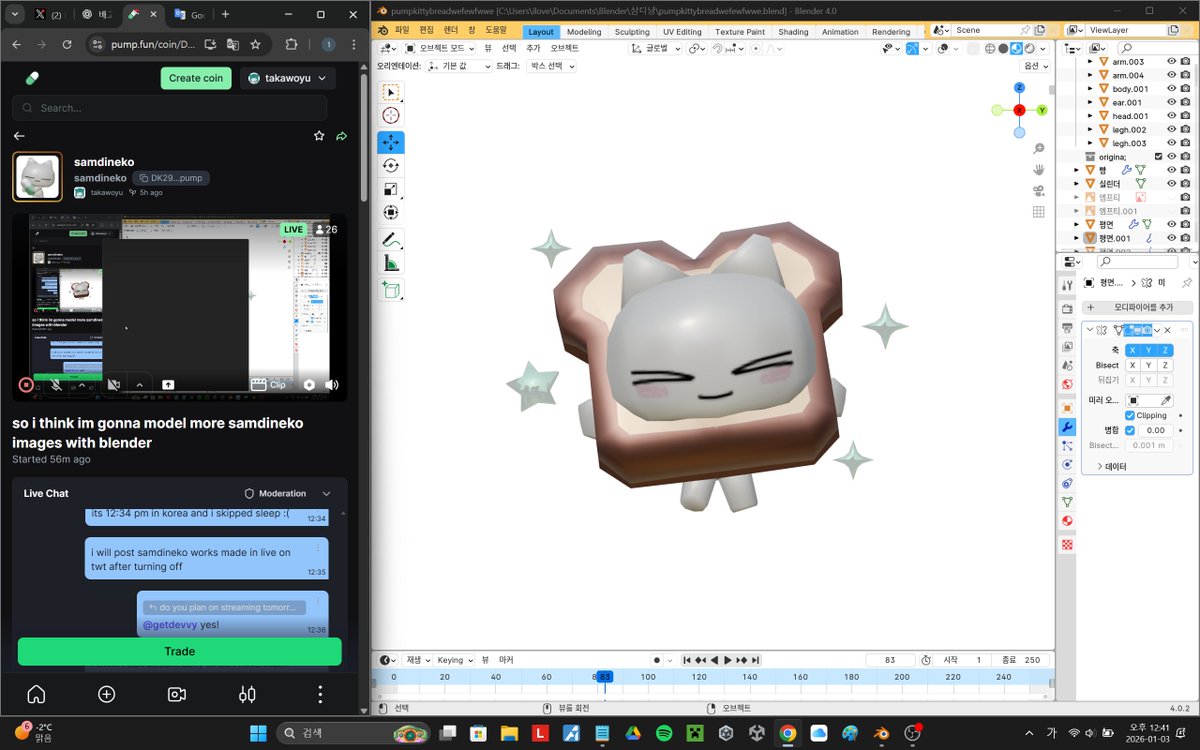Uncheck the origina; collection checkbox

[x=1158, y=157]
